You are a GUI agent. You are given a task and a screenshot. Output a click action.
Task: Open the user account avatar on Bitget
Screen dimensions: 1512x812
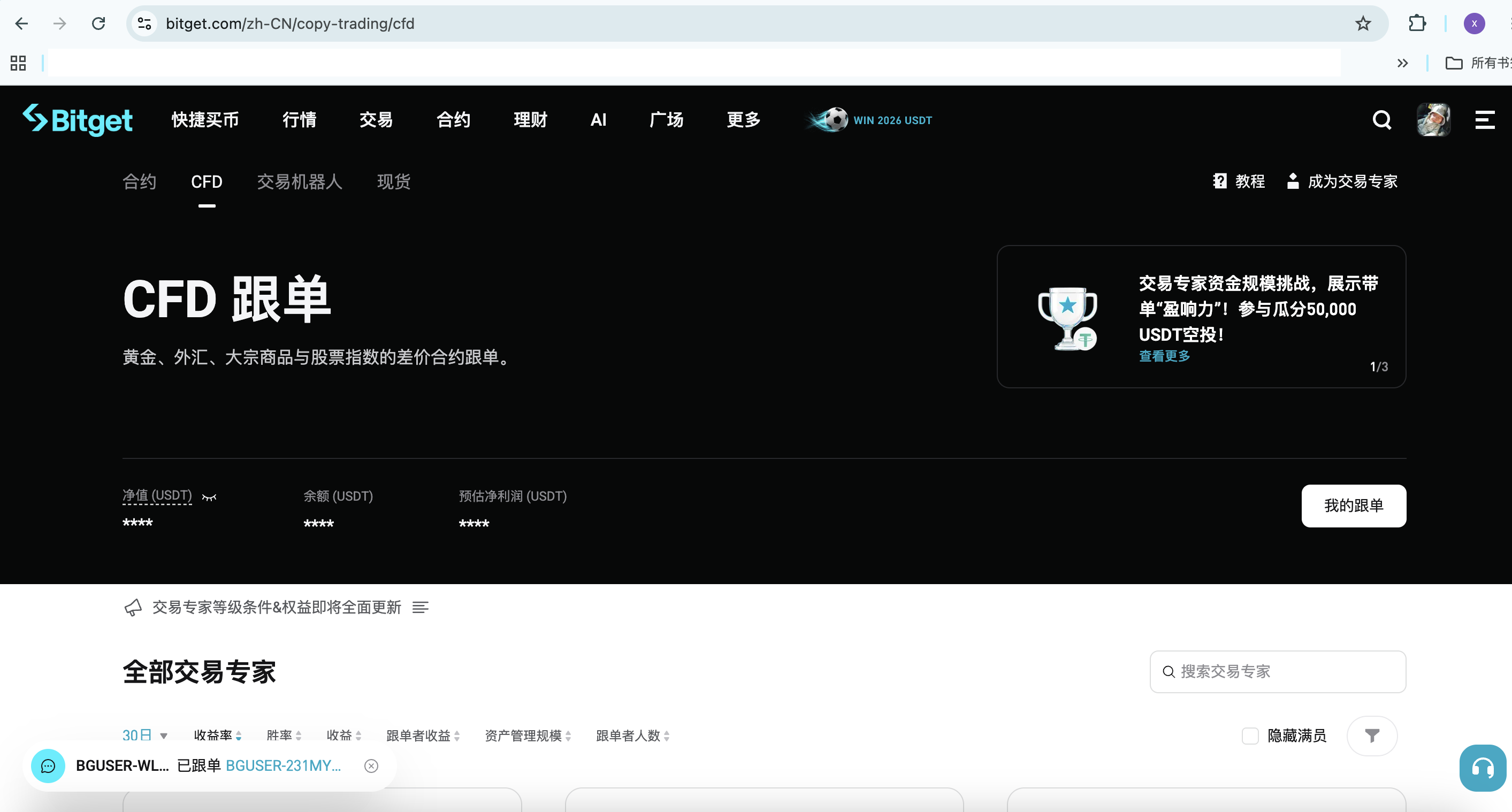(x=1433, y=120)
